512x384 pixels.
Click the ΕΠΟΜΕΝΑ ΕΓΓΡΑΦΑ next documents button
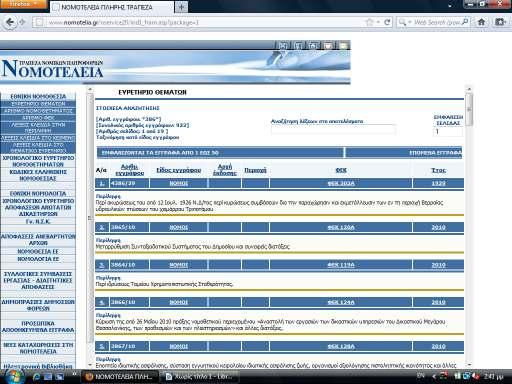(x=435, y=153)
